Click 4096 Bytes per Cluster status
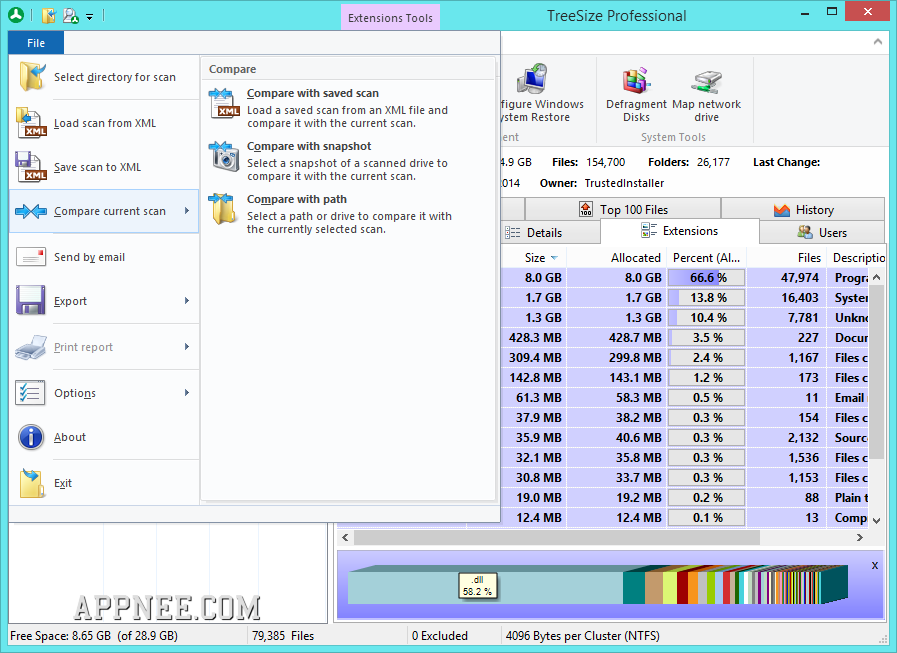The image size is (897, 653). 582,636
